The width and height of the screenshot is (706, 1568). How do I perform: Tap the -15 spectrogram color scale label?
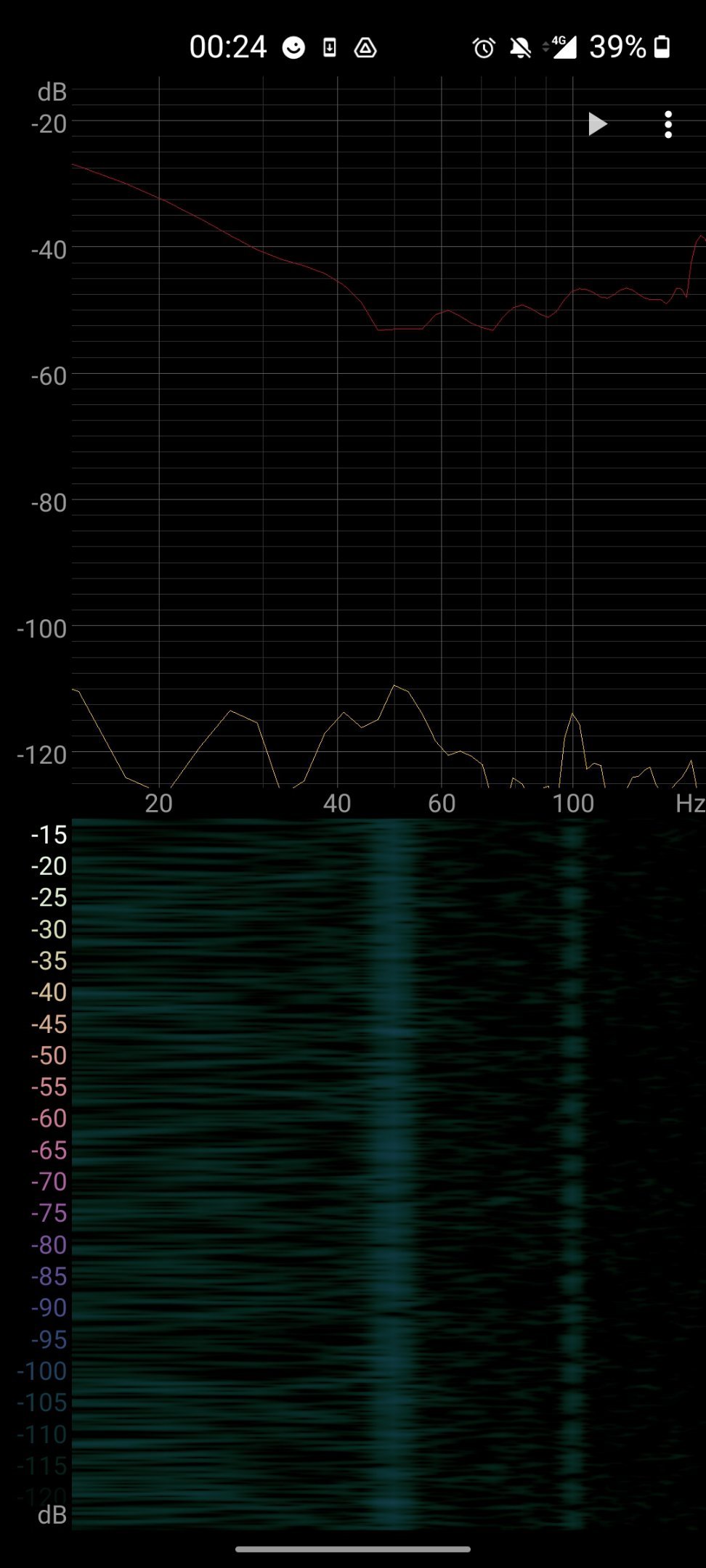pos(49,836)
